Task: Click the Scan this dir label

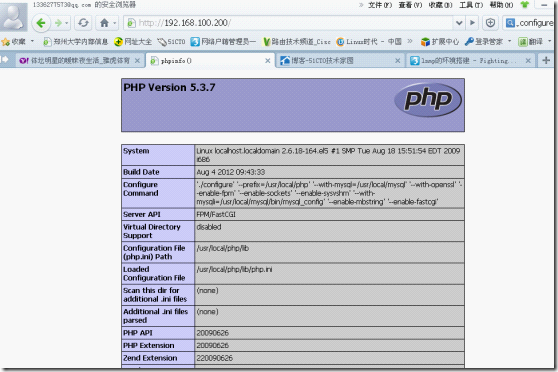Action: click(155, 295)
